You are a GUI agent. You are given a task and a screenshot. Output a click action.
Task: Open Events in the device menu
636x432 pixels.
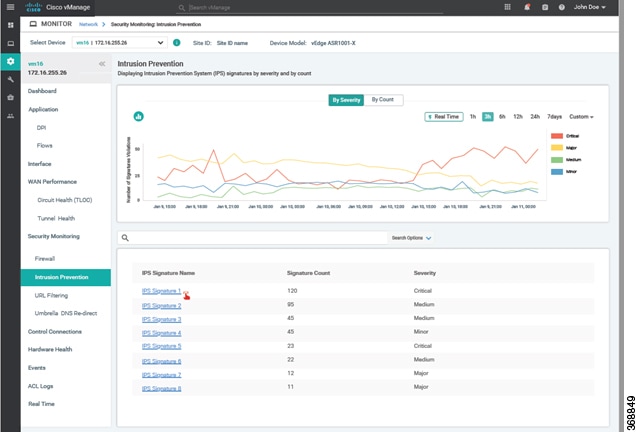pyautogui.click(x=37, y=368)
